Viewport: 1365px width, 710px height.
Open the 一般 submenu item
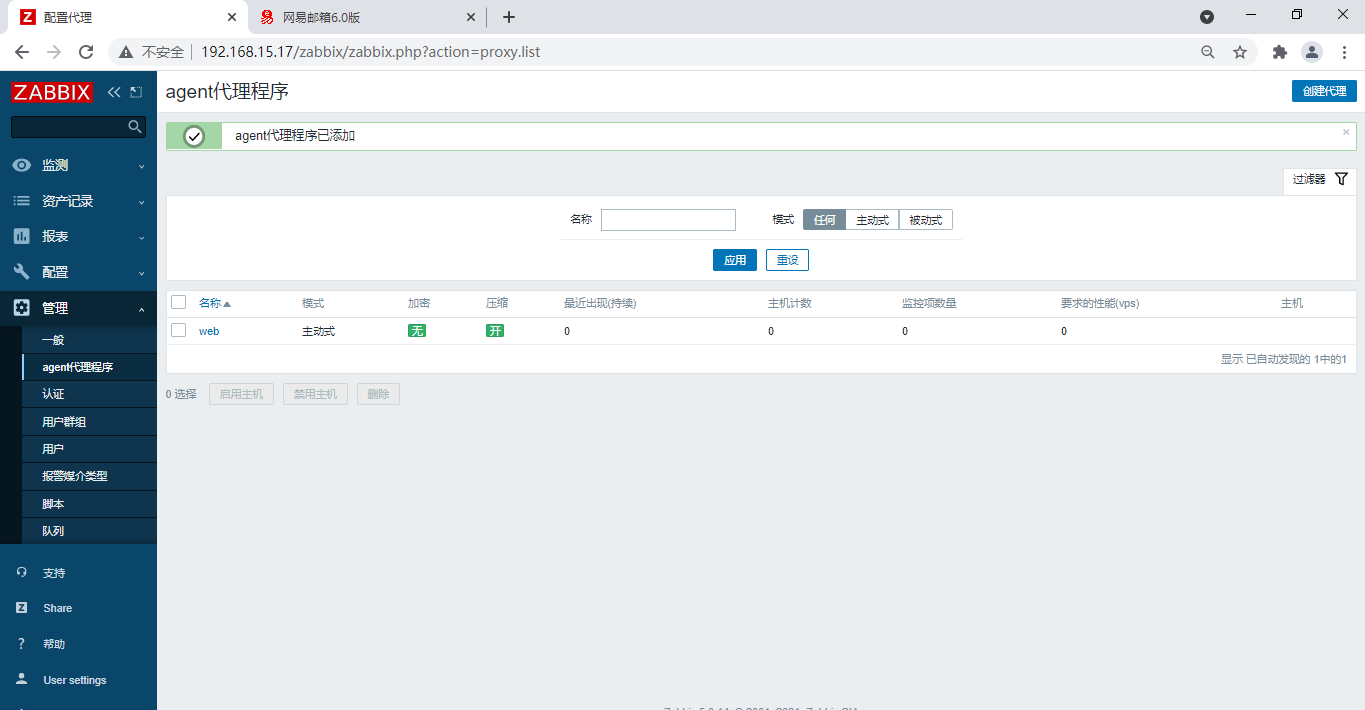[x=89, y=340]
